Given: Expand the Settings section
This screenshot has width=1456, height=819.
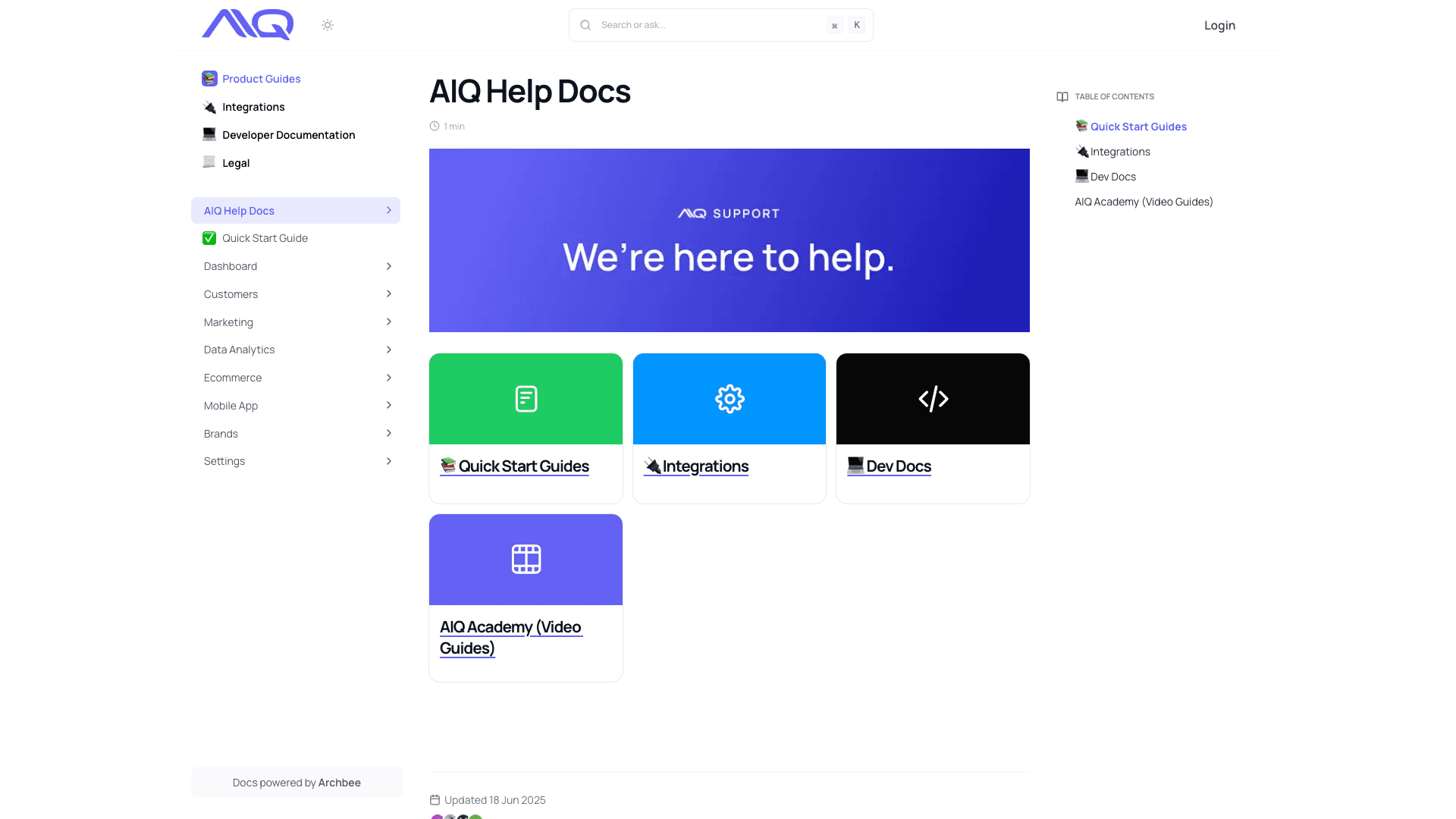Looking at the screenshot, I should [388, 460].
